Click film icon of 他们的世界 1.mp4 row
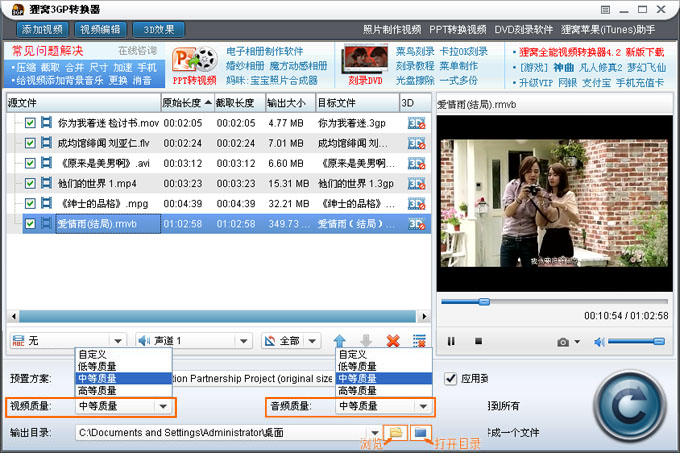Screen dimensions: 680x453 [x=46, y=183]
